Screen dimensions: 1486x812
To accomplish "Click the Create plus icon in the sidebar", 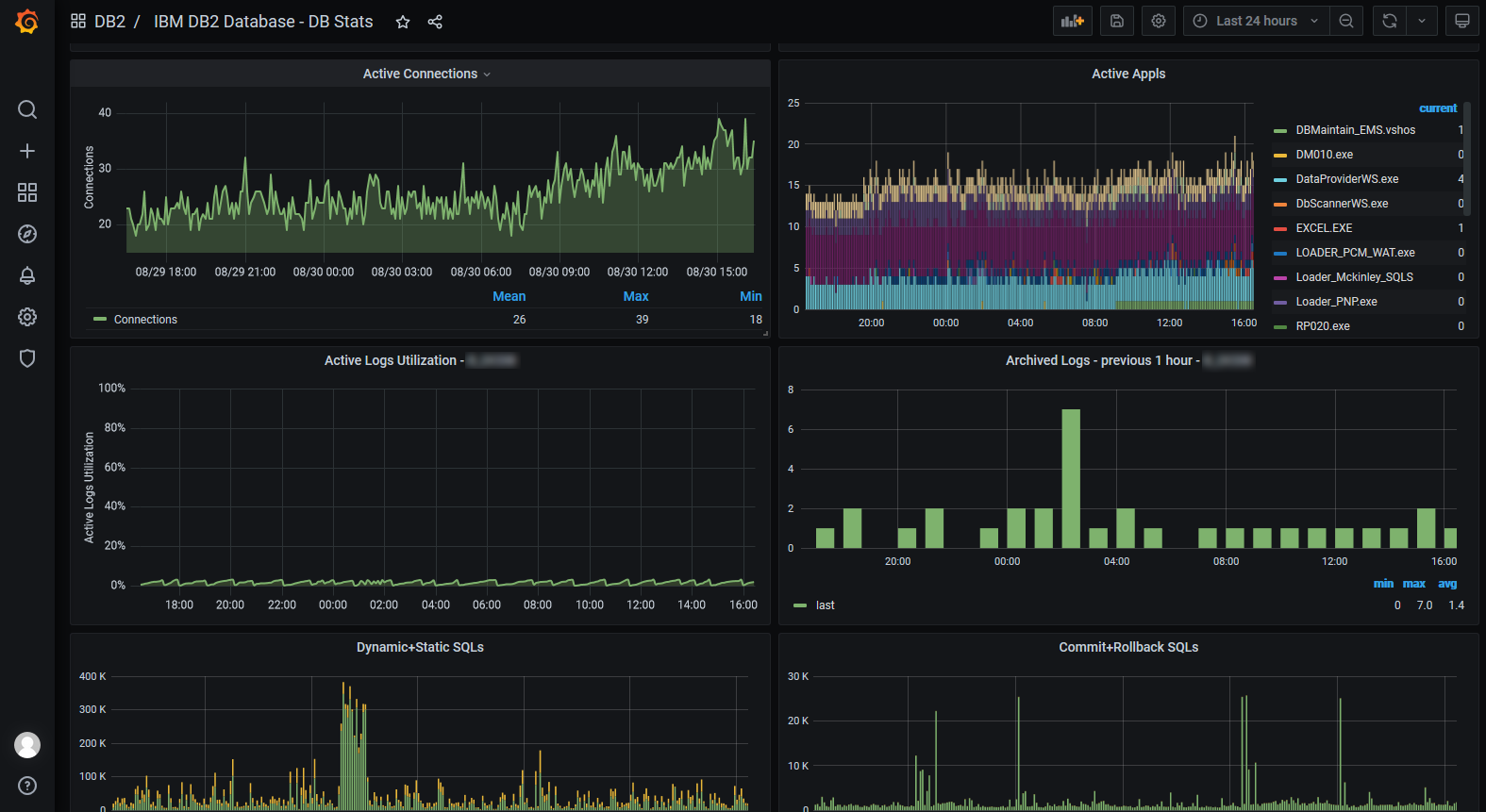I will (x=27, y=151).
